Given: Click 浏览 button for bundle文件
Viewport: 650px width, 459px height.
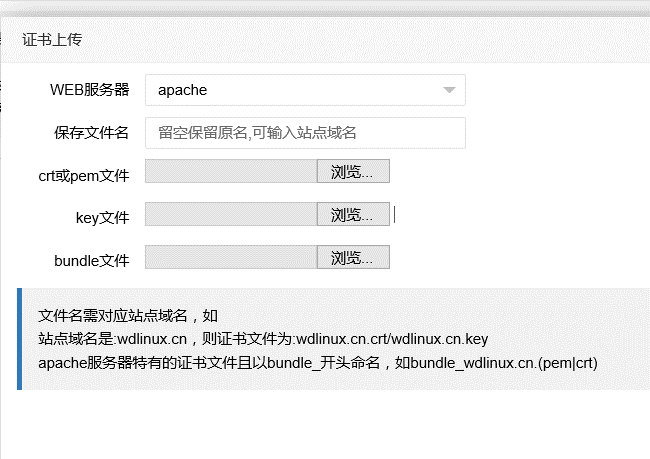Looking at the screenshot, I should pos(353,258).
